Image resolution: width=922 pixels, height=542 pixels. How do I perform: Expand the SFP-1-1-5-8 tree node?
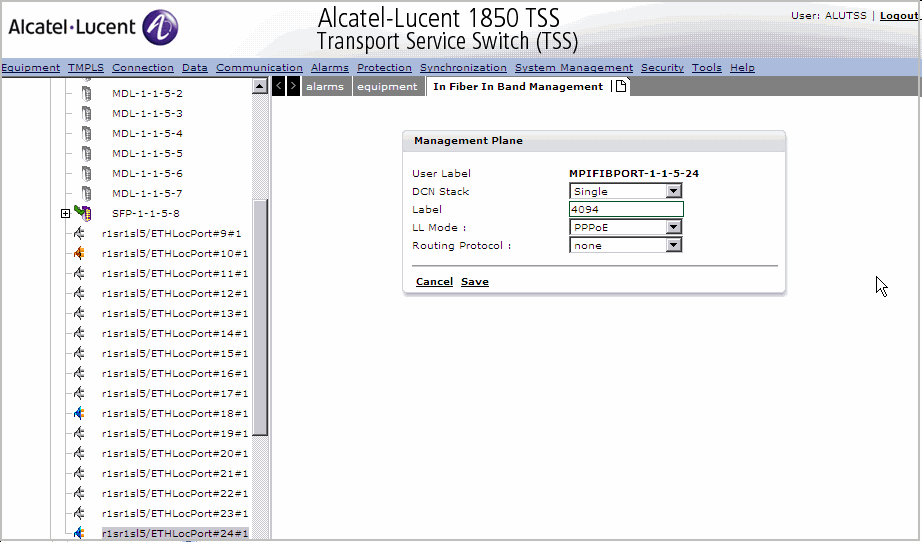point(65,213)
